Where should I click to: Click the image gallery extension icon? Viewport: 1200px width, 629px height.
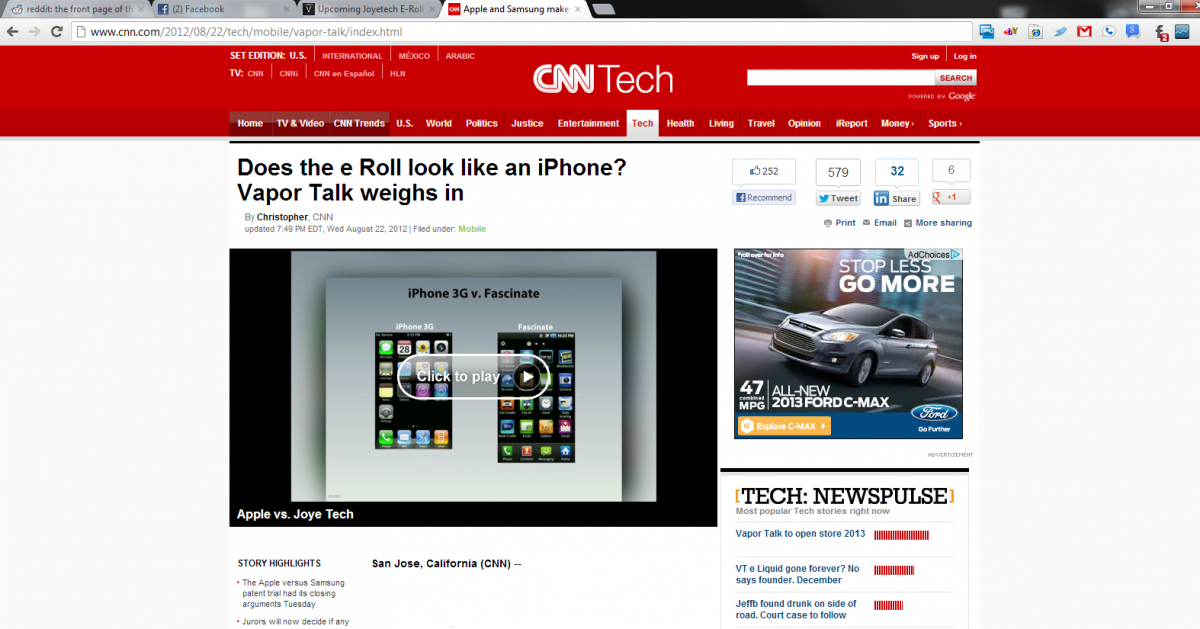pyautogui.click(x=987, y=32)
